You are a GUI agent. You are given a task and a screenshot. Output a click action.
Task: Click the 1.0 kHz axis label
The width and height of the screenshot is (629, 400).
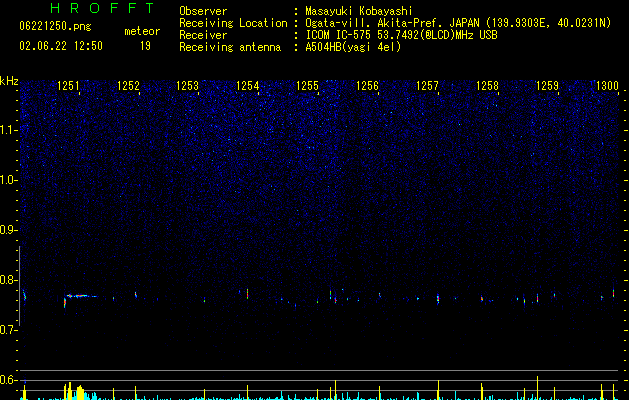pyautogui.click(x=8, y=180)
